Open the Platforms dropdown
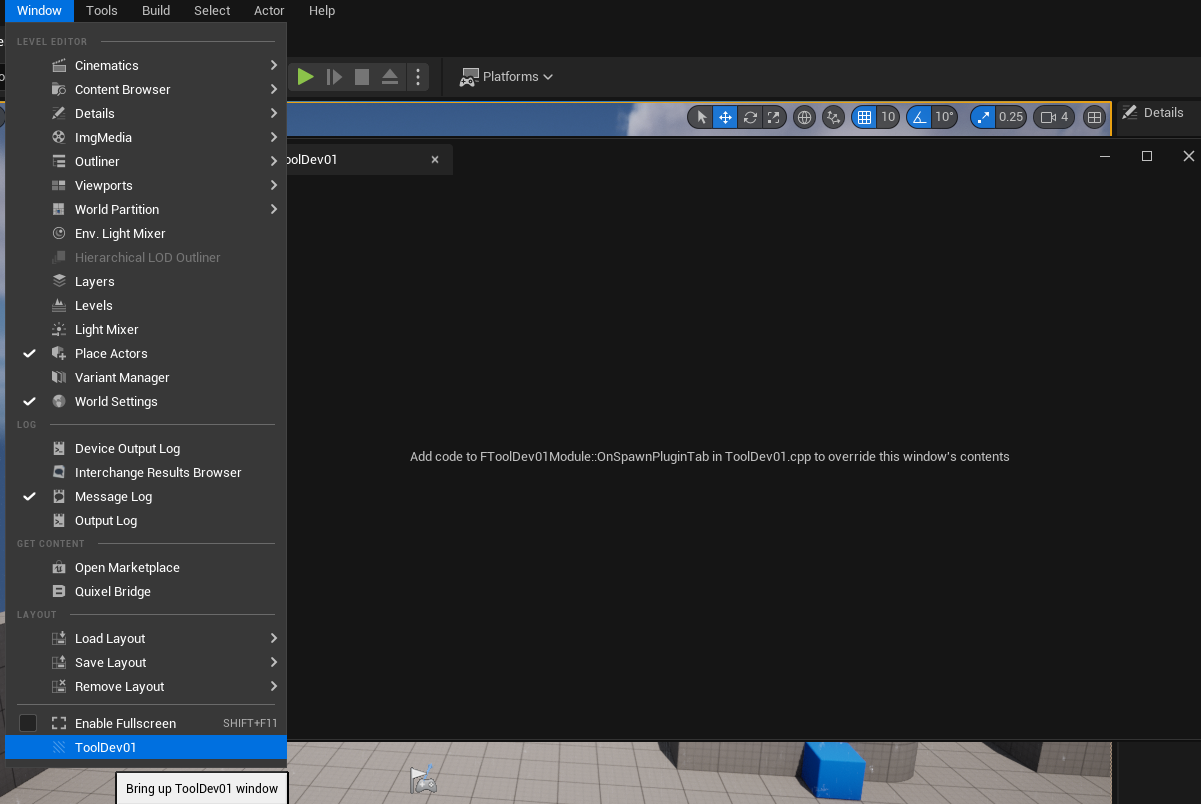1201x804 pixels. [x=506, y=76]
